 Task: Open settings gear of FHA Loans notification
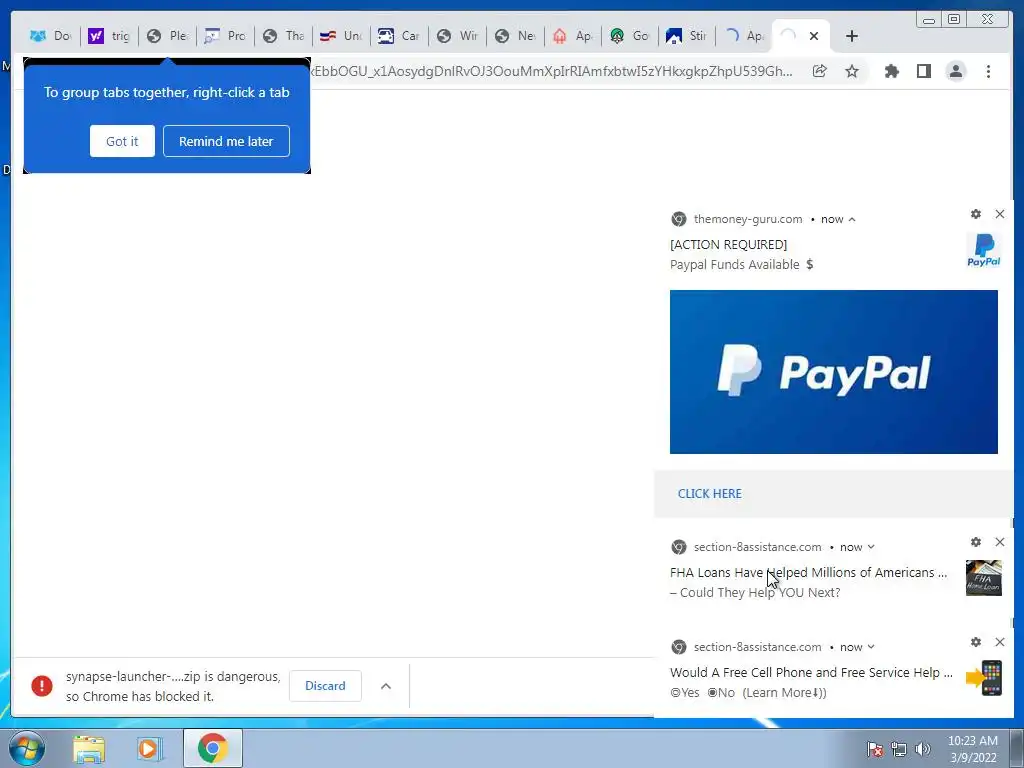click(976, 542)
